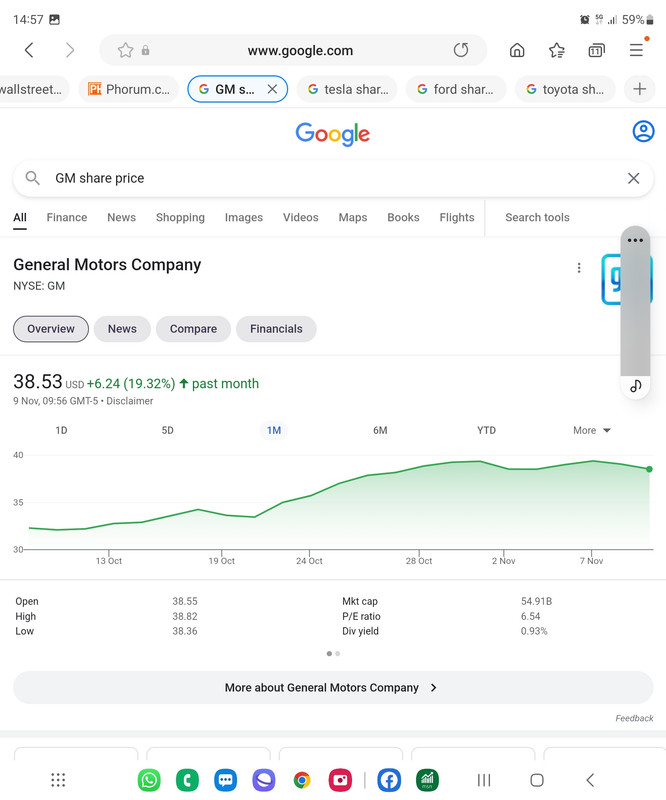The width and height of the screenshot is (666, 800).
Task: Expand More about General Motors Company
Action: tap(333, 687)
